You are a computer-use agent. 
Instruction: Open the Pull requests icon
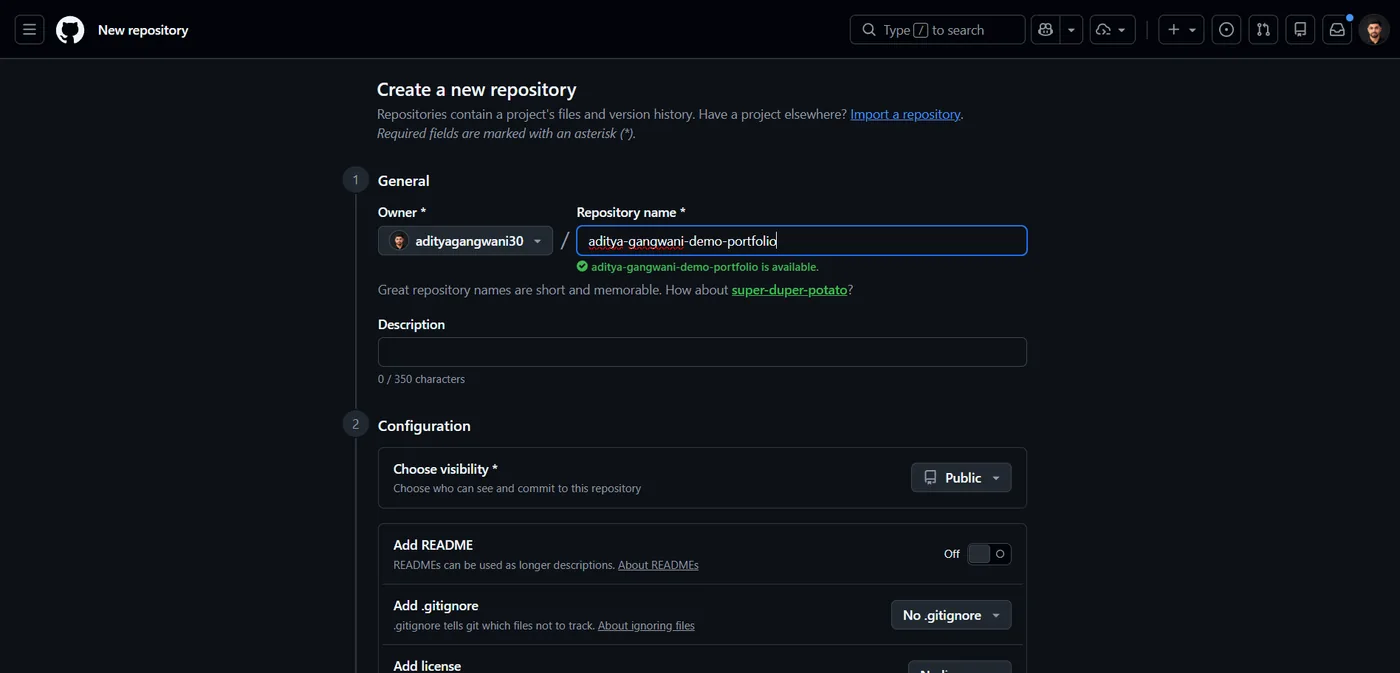tap(1263, 30)
